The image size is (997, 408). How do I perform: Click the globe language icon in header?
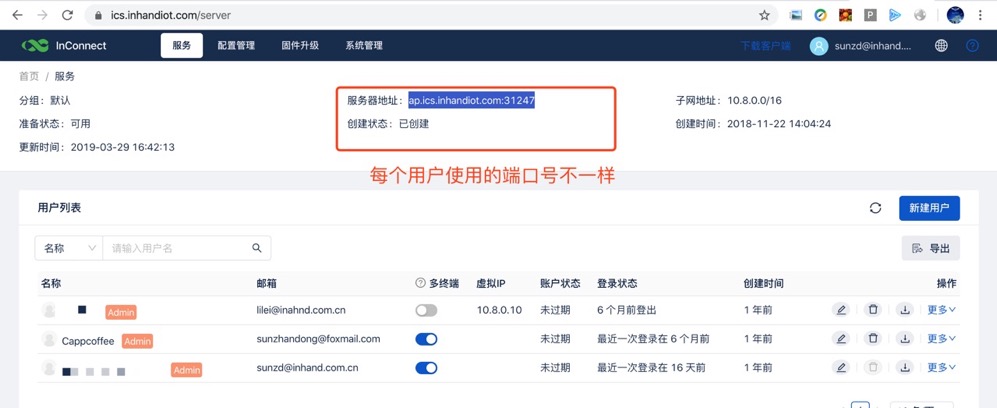coord(941,46)
